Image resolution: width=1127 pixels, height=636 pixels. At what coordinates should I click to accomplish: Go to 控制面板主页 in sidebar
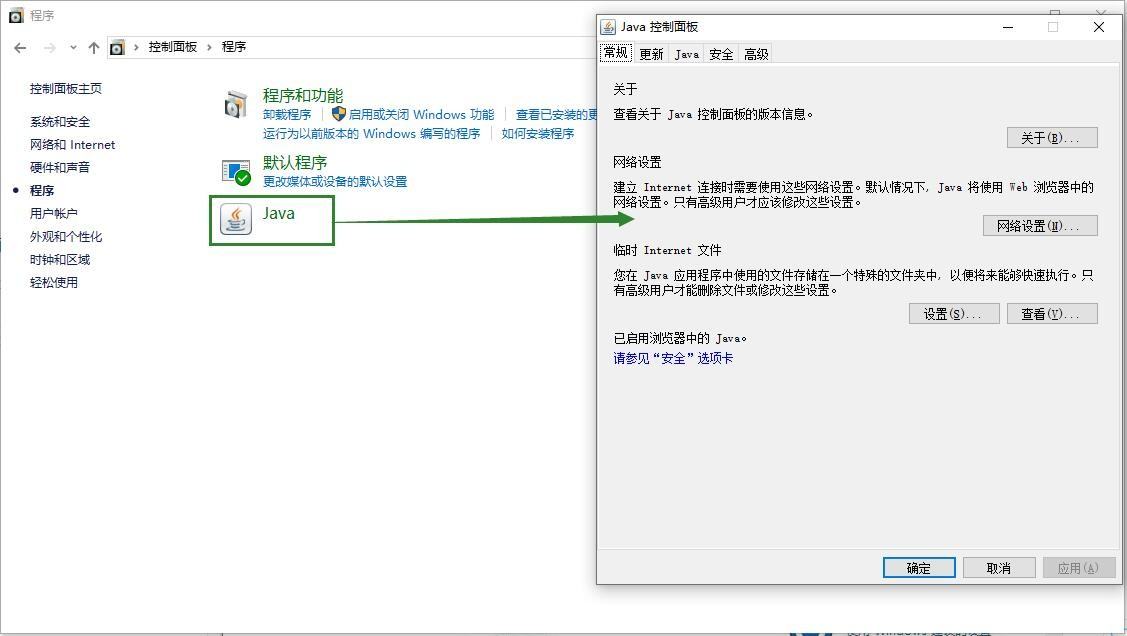click(x=66, y=89)
